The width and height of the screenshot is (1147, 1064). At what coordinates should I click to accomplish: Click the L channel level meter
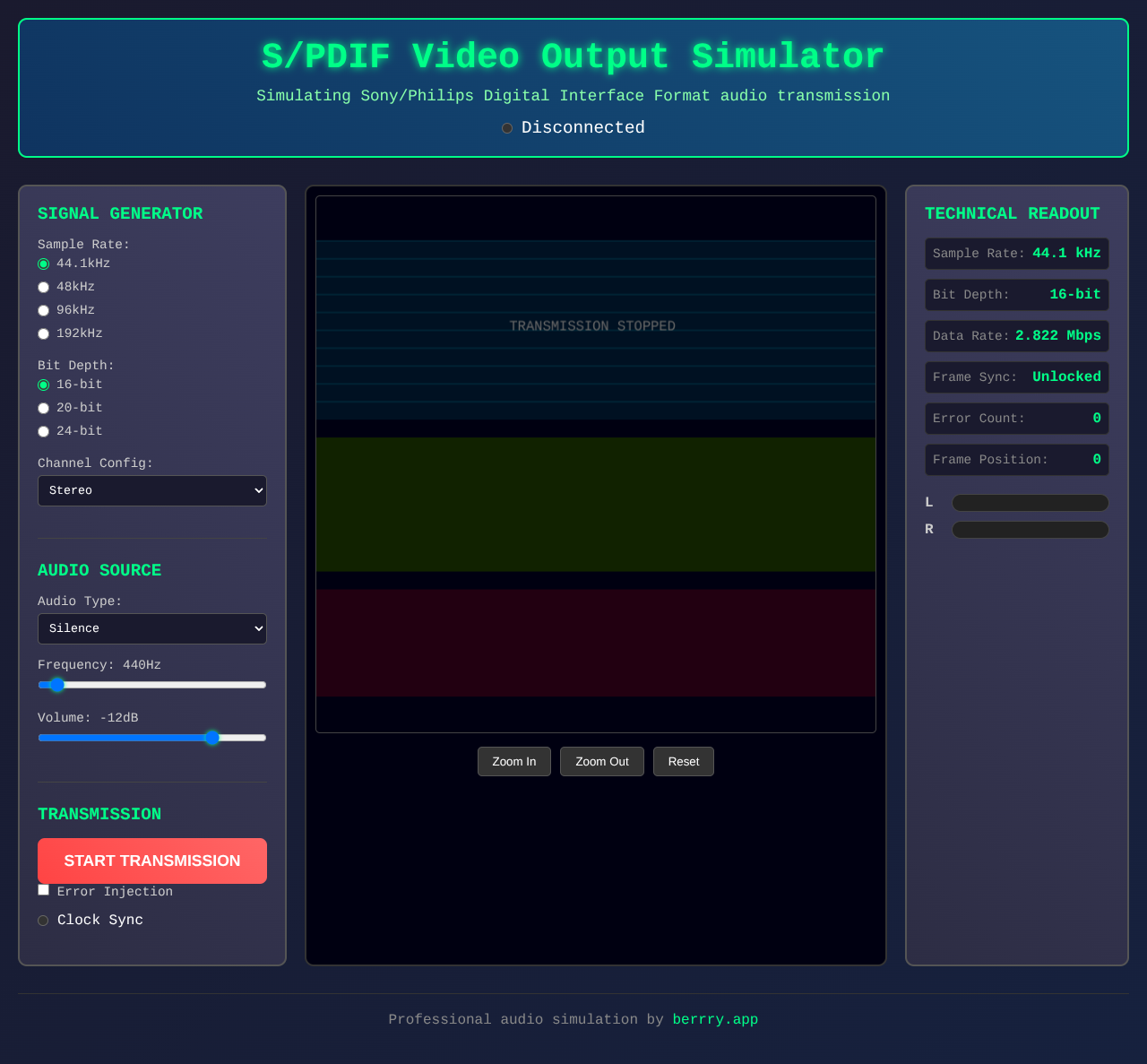[x=1030, y=503]
